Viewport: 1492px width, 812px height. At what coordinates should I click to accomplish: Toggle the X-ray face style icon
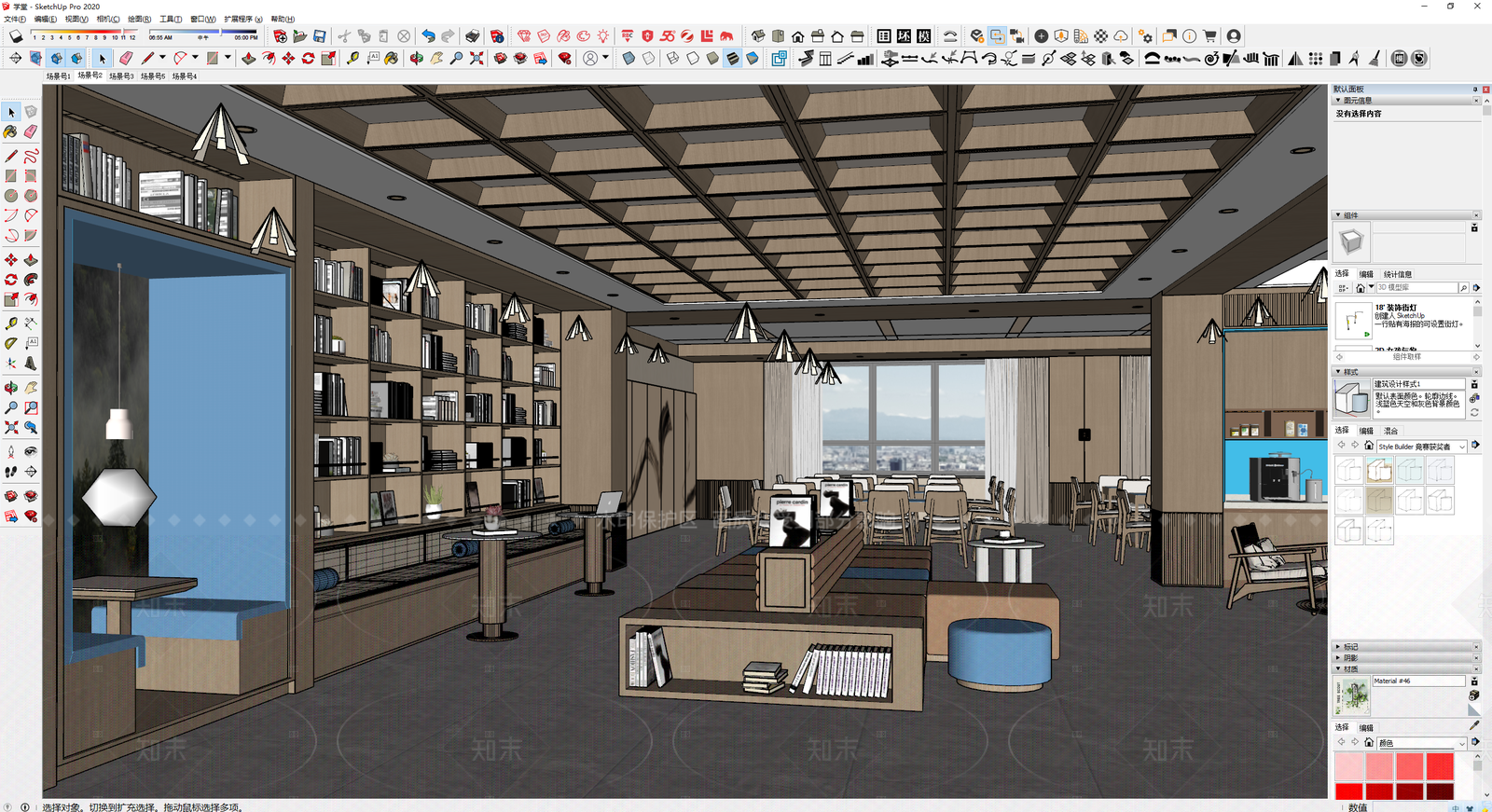pos(628,58)
